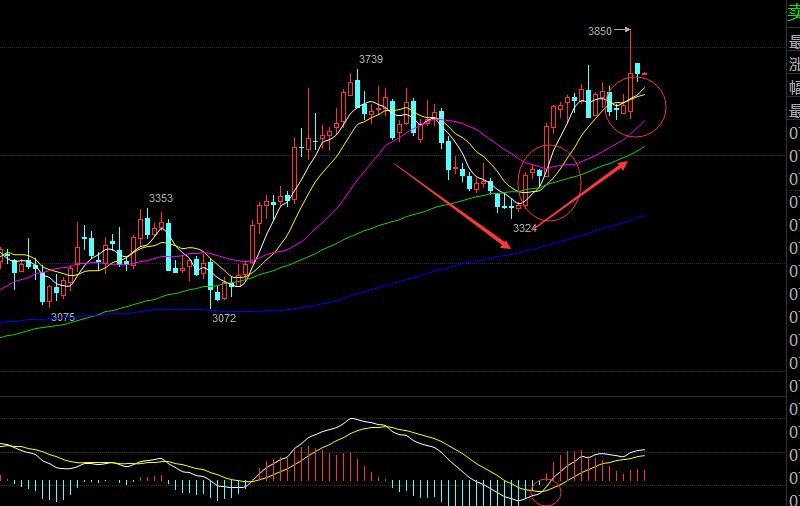Click the 3075 low price label
Viewport: 800px width, 506px height.
point(63,317)
